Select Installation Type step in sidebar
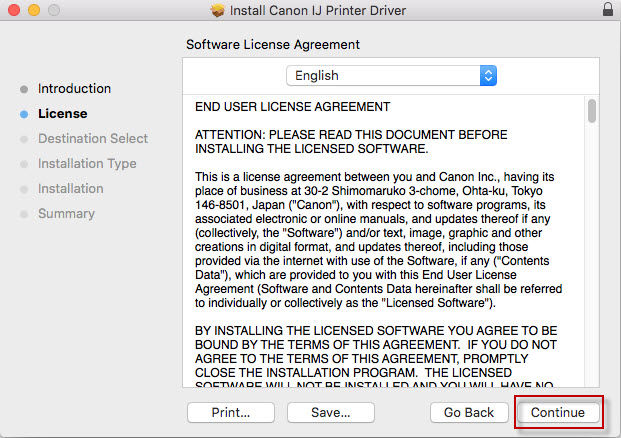Image resolution: width=621 pixels, height=438 pixels. 87,164
